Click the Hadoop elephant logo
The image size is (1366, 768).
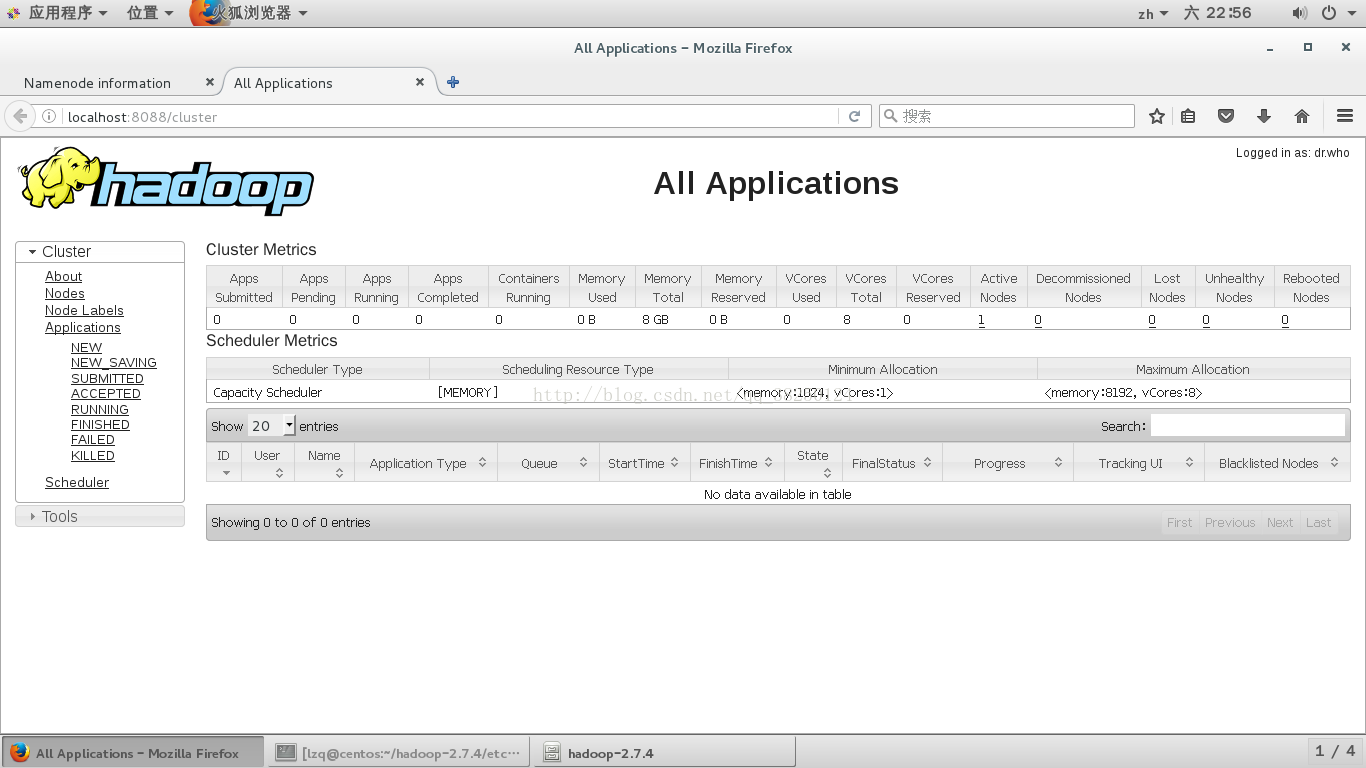[166, 181]
